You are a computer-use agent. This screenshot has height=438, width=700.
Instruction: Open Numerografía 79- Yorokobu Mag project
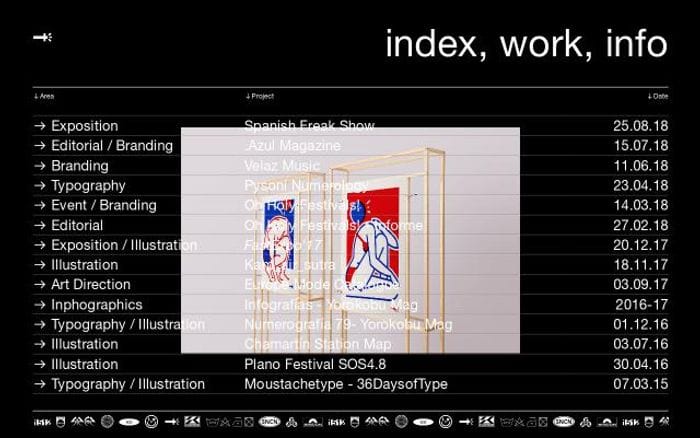[348, 325]
